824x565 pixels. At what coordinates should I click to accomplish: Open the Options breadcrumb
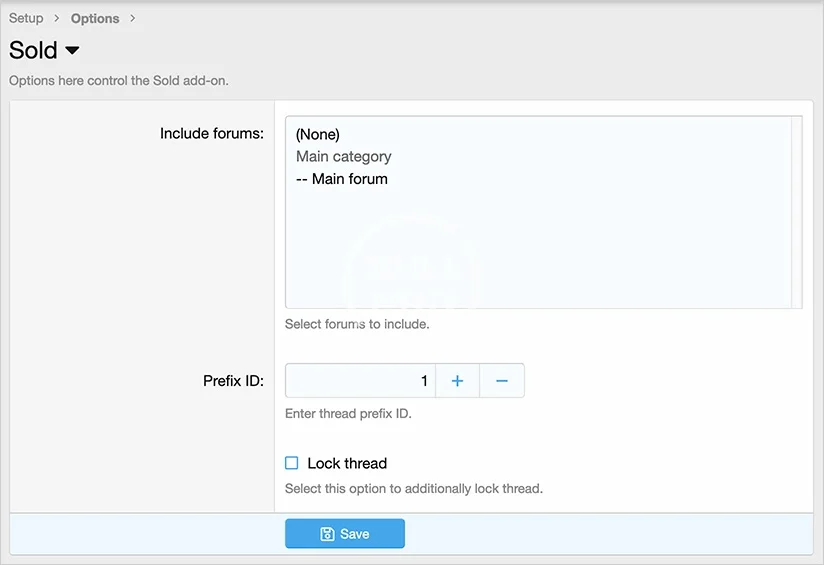(x=95, y=18)
